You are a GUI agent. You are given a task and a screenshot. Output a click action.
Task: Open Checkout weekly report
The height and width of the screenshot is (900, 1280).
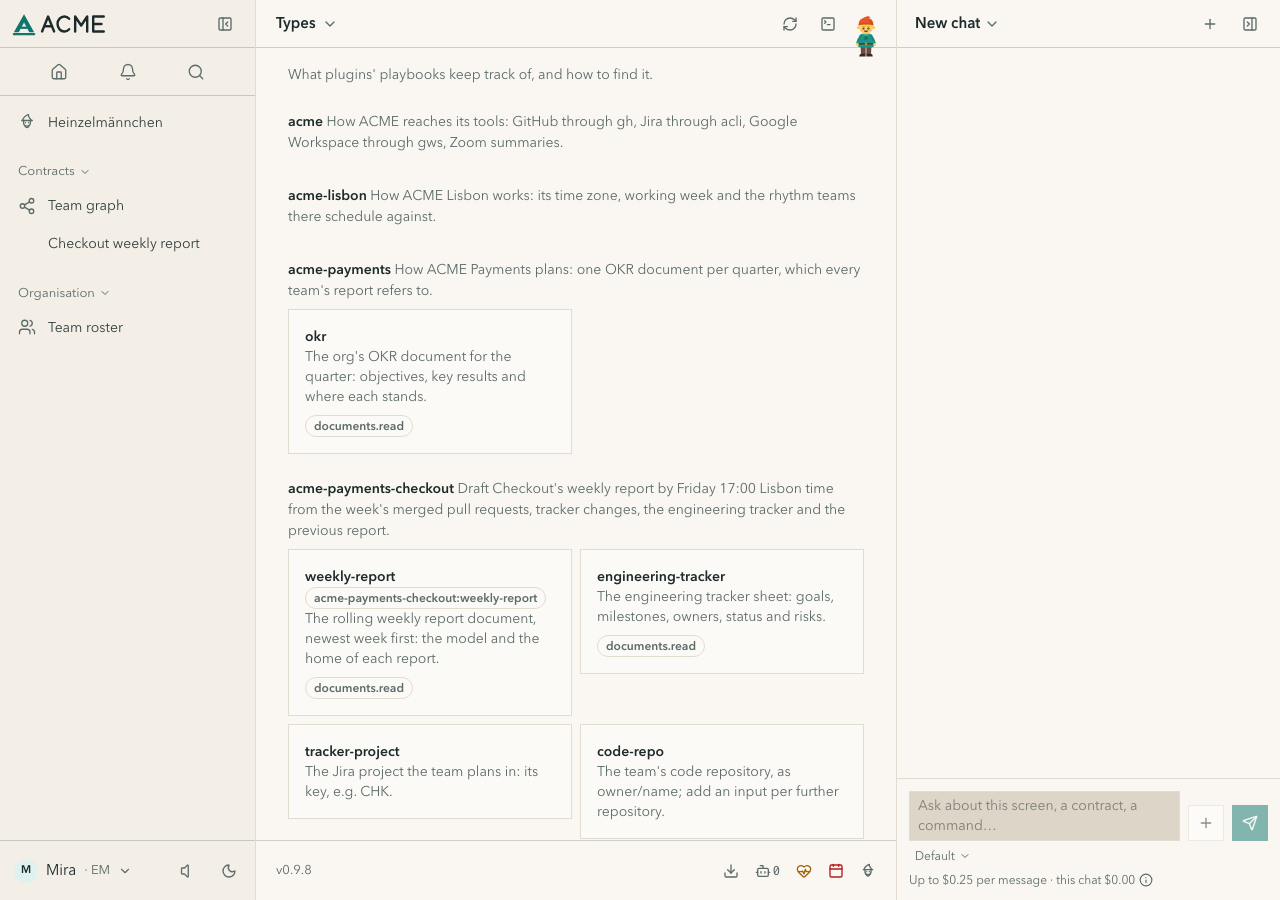click(x=128, y=243)
